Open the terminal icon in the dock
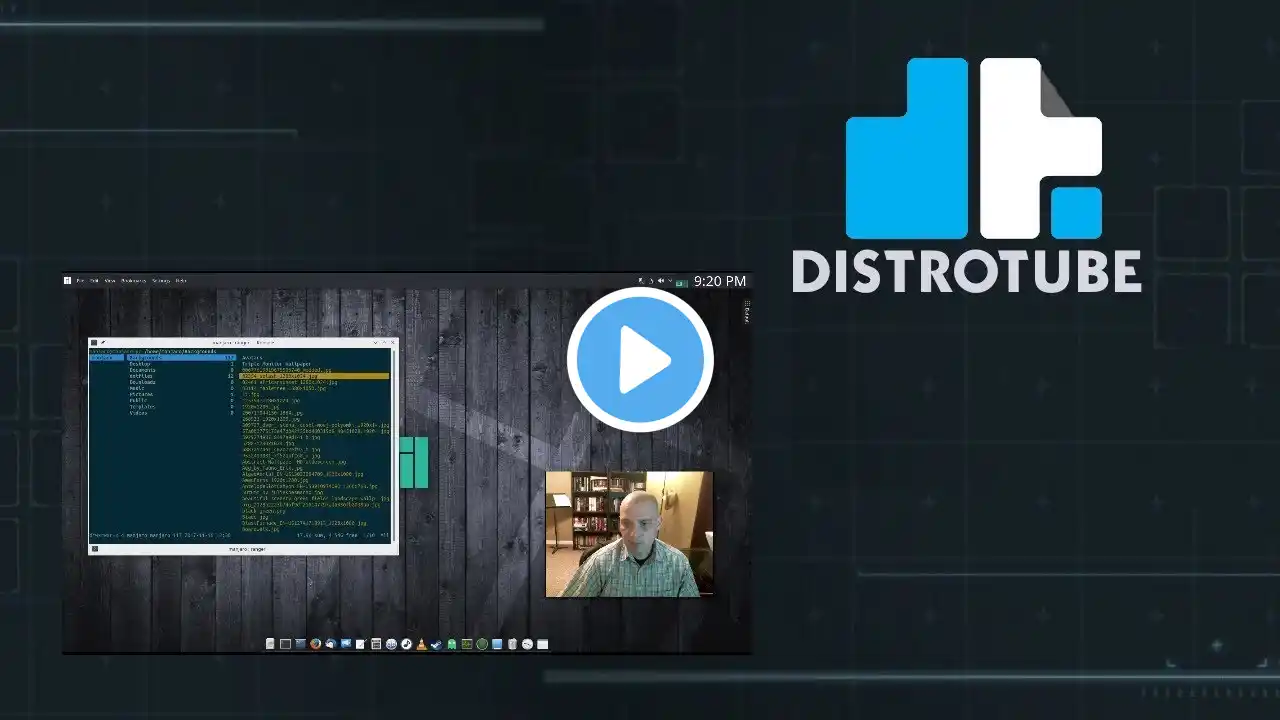Image resolution: width=1280 pixels, height=720 pixels. pyautogui.click(x=285, y=644)
